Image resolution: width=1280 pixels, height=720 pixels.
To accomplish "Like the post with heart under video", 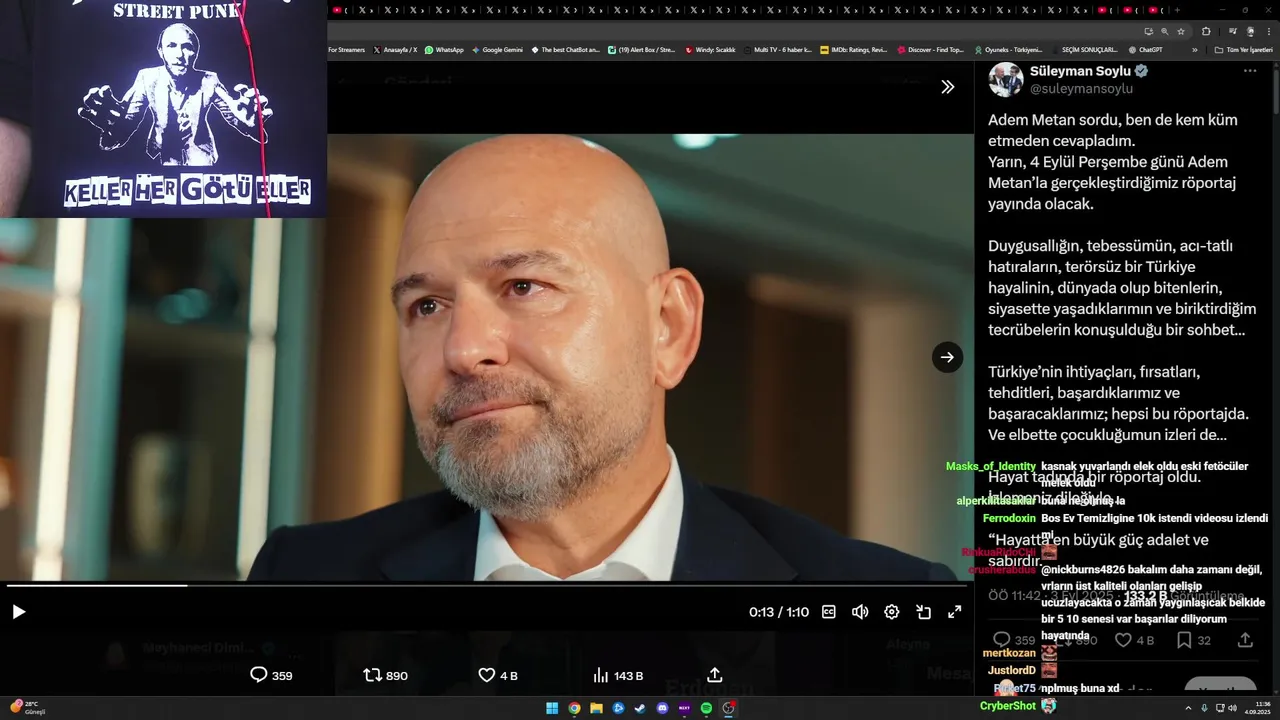I will pyautogui.click(x=498, y=675).
